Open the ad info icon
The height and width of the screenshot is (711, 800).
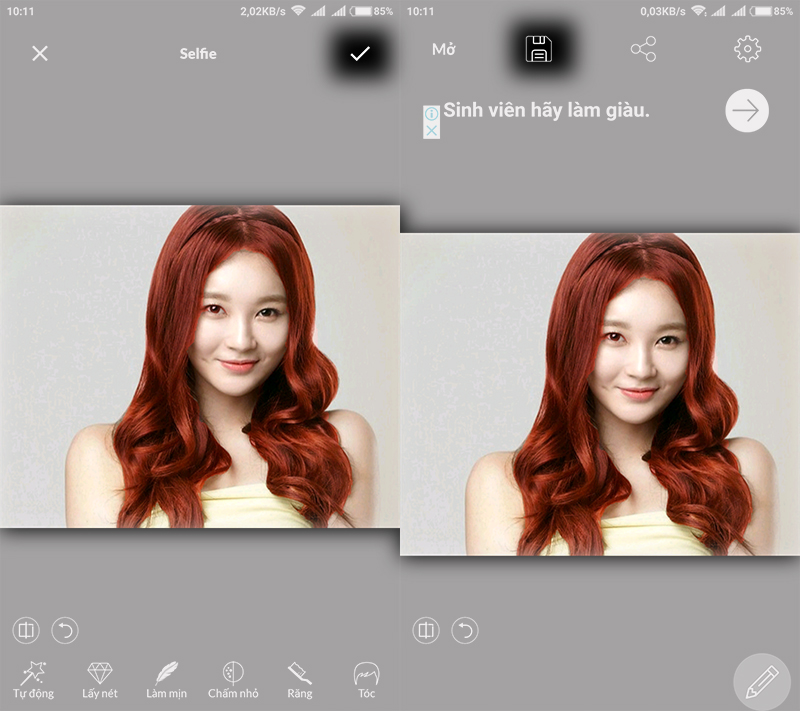431,113
